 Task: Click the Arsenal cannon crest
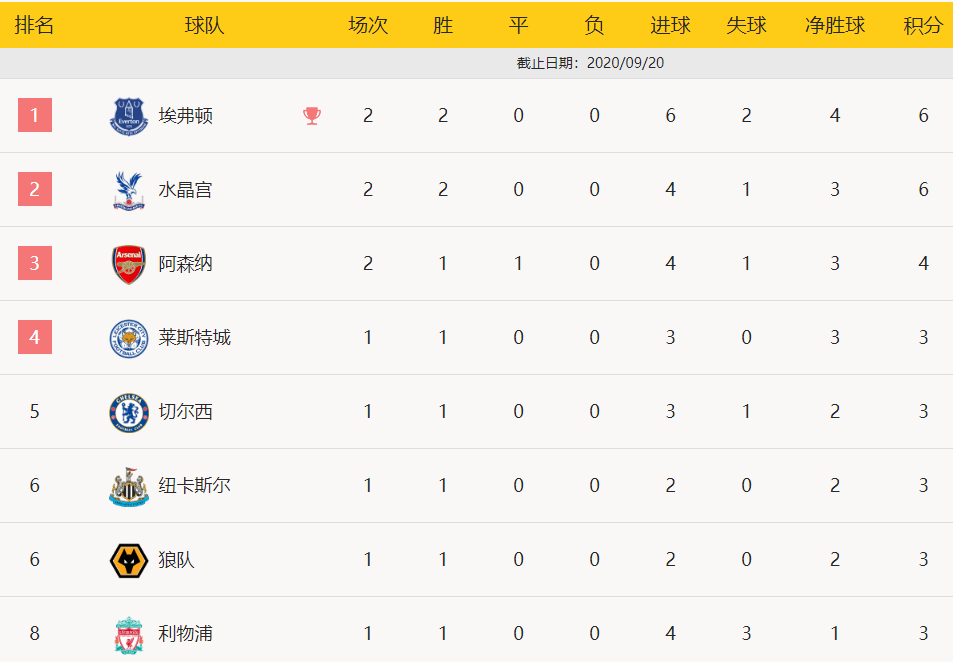pyautogui.click(x=129, y=264)
